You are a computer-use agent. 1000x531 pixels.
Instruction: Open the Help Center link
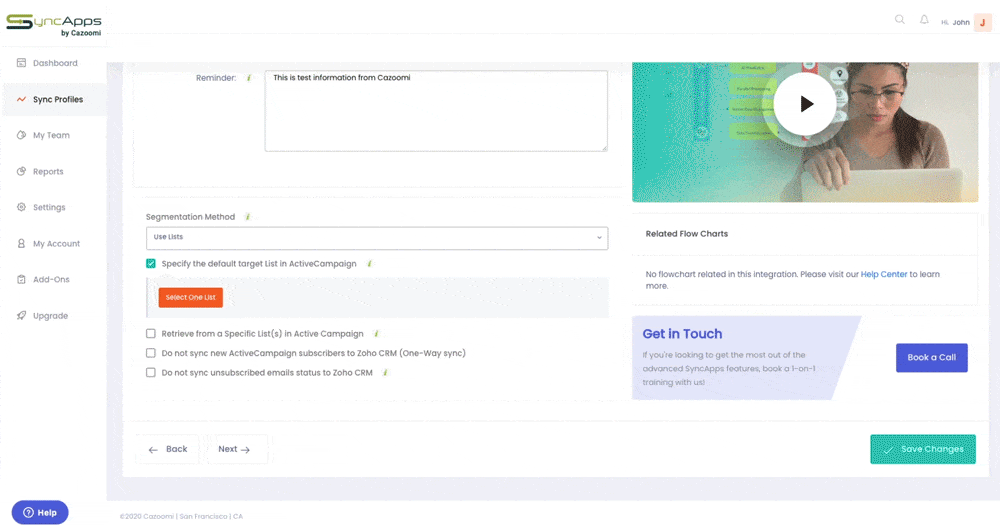click(884, 274)
